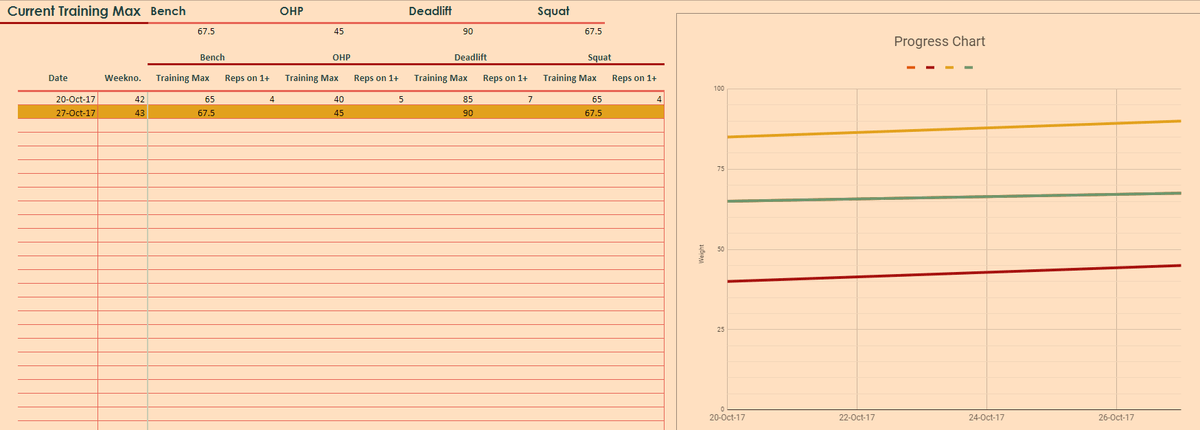The width and height of the screenshot is (1200, 430).
Task: Click Squat reps value 4 in 20-Oct-17 row
Action: tap(659, 99)
